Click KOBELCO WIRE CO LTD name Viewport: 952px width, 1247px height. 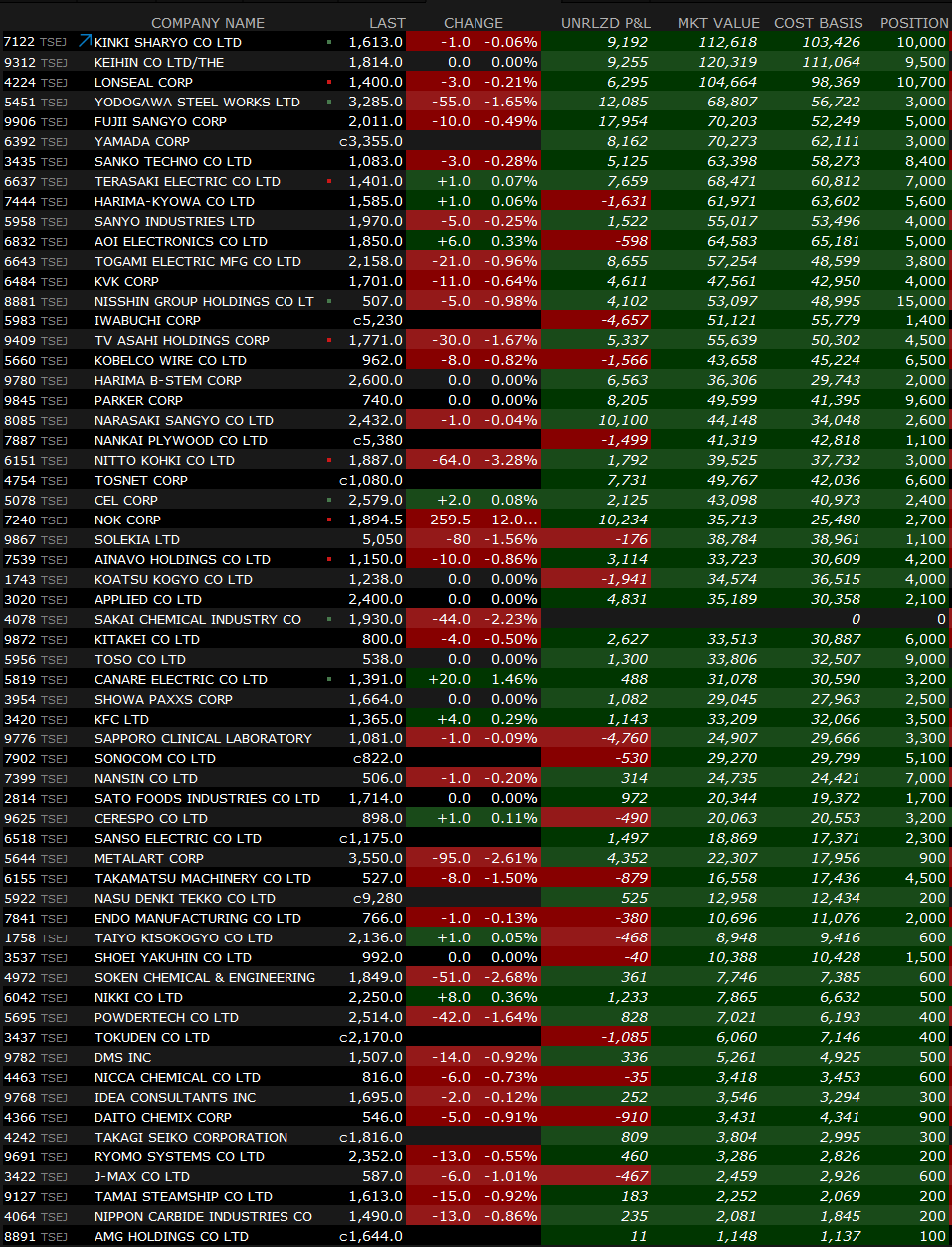tap(170, 360)
